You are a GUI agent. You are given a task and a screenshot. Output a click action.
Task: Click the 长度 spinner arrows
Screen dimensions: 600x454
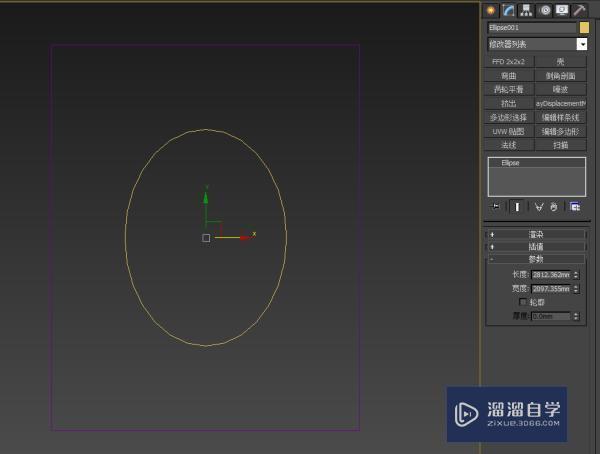pos(576,274)
